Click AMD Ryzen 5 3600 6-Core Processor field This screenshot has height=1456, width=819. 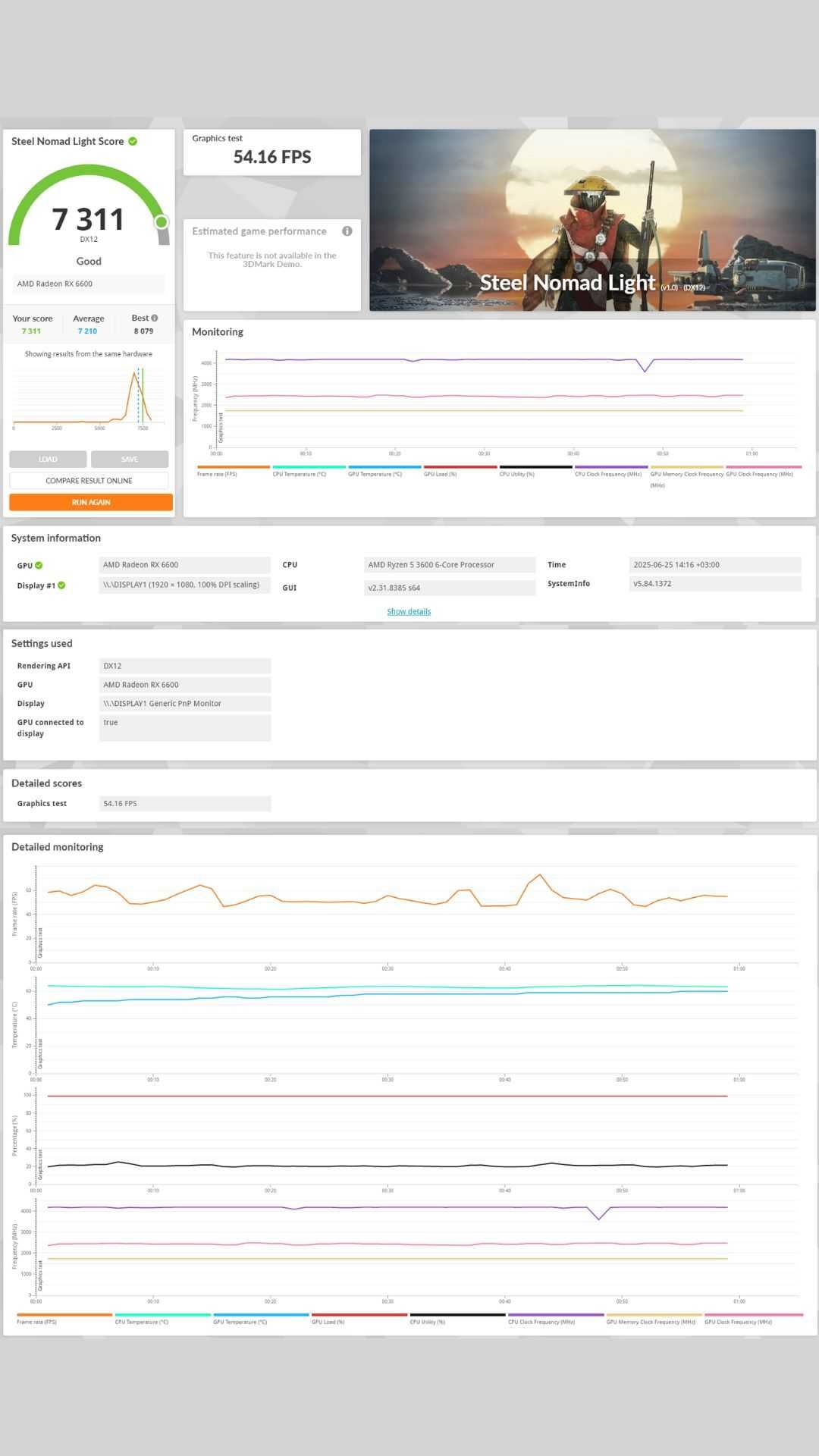[x=450, y=565]
